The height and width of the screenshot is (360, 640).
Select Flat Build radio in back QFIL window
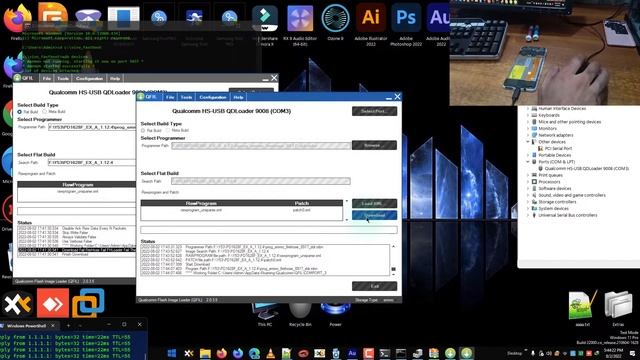(19, 111)
